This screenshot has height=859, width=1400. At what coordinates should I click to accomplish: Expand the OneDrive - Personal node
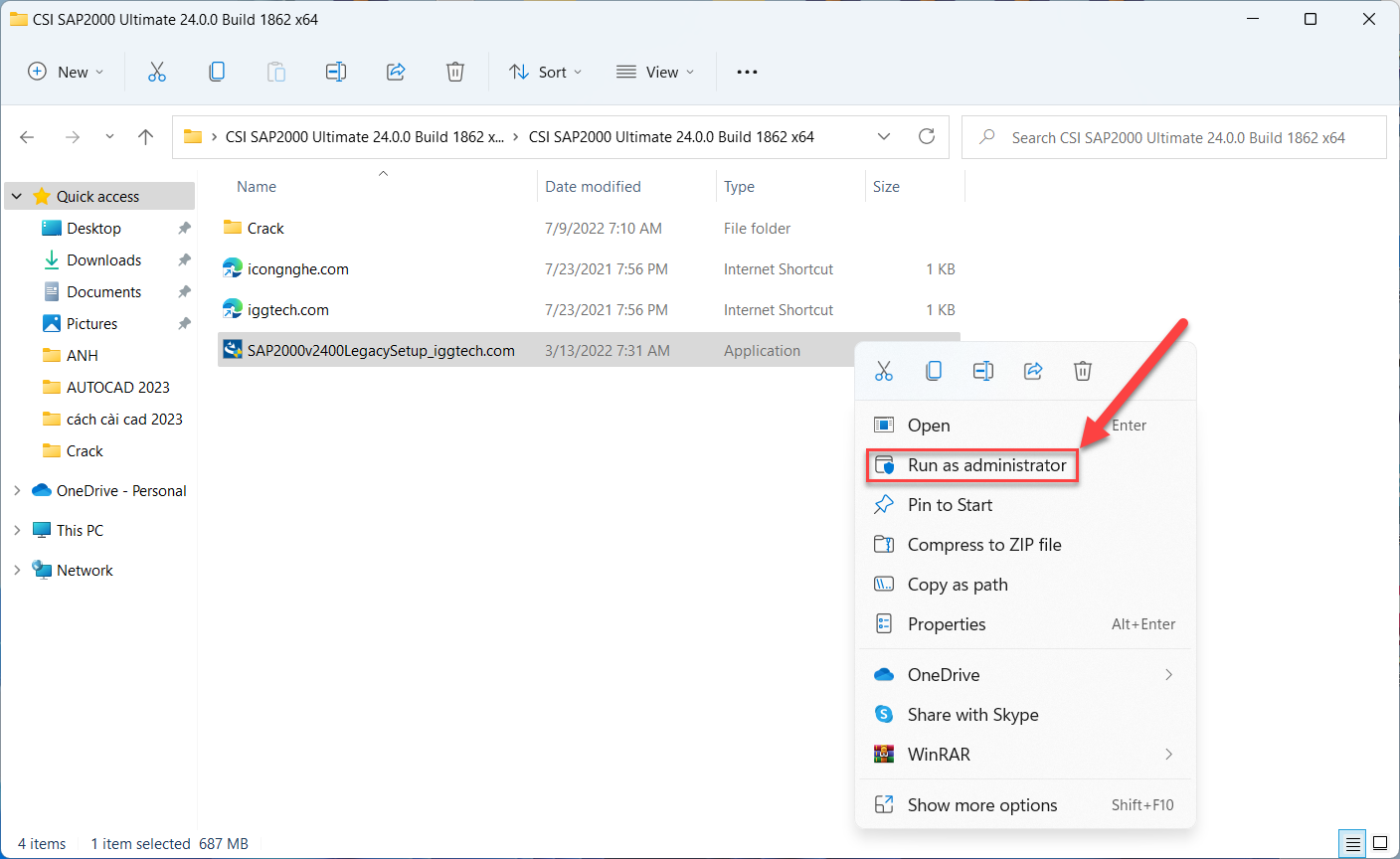pyautogui.click(x=17, y=491)
